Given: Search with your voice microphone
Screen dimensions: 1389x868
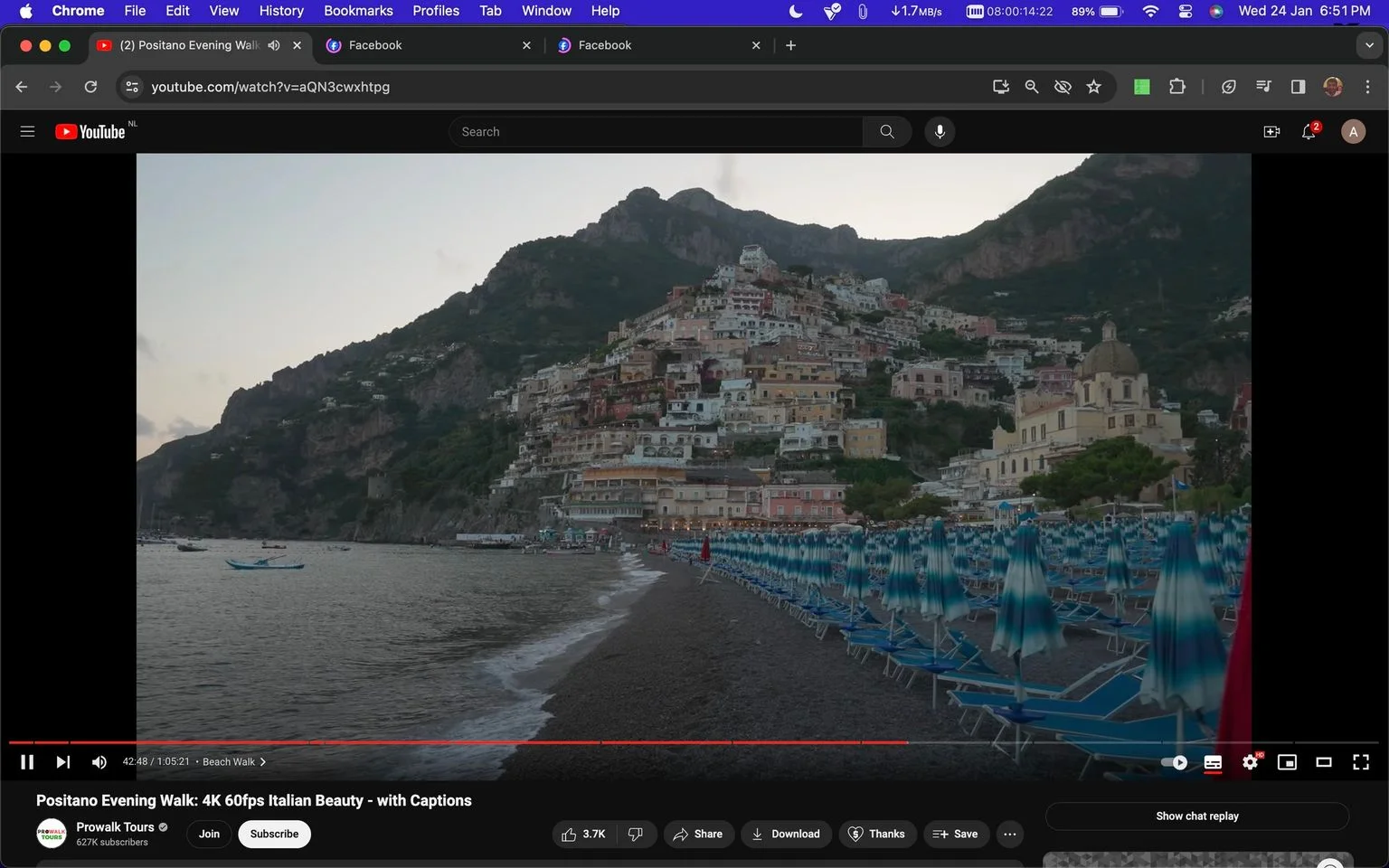Looking at the screenshot, I should point(940,132).
